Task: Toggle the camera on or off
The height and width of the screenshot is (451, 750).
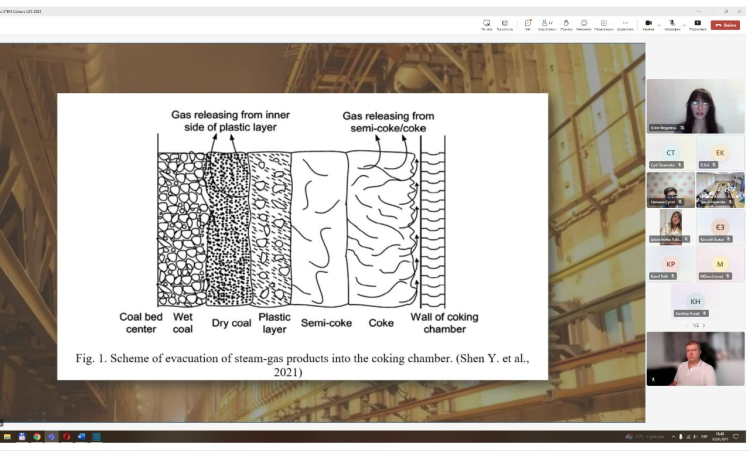Action: tap(648, 23)
